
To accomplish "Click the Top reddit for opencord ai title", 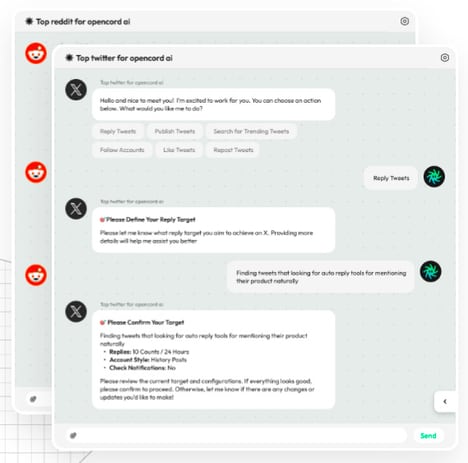I will (83, 22).
